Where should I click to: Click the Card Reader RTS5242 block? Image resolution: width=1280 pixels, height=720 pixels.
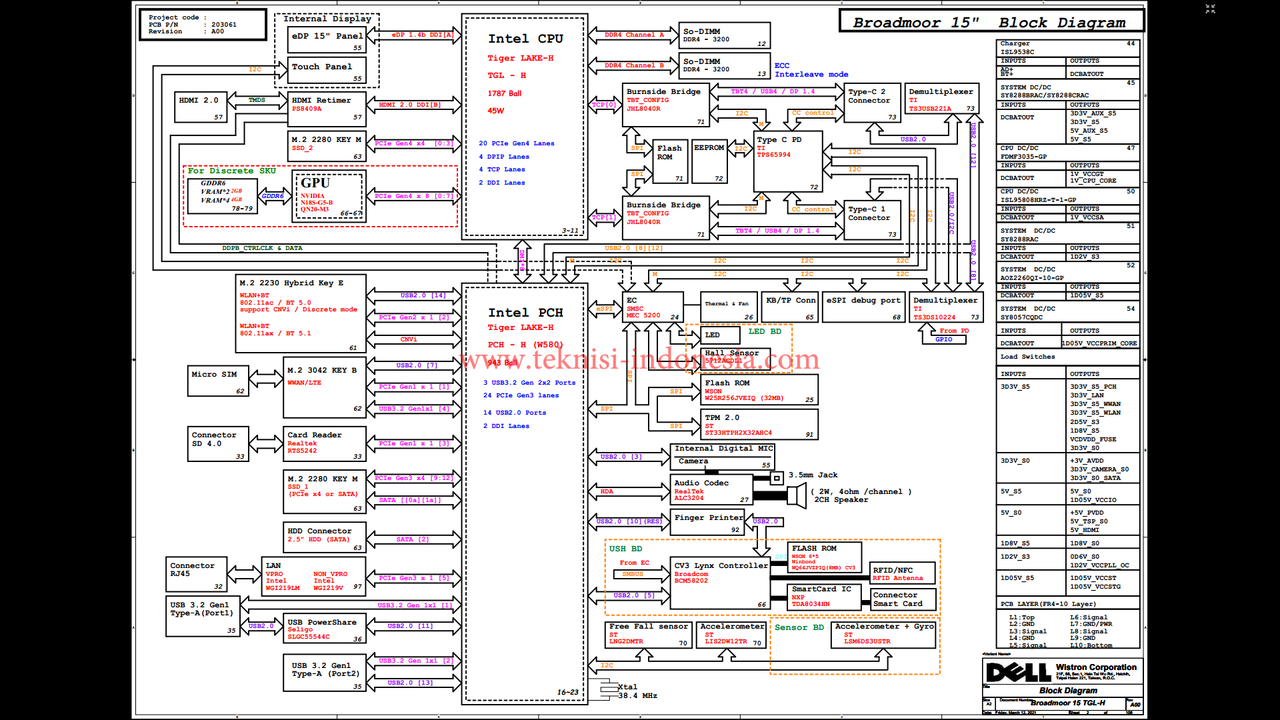point(325,444)
